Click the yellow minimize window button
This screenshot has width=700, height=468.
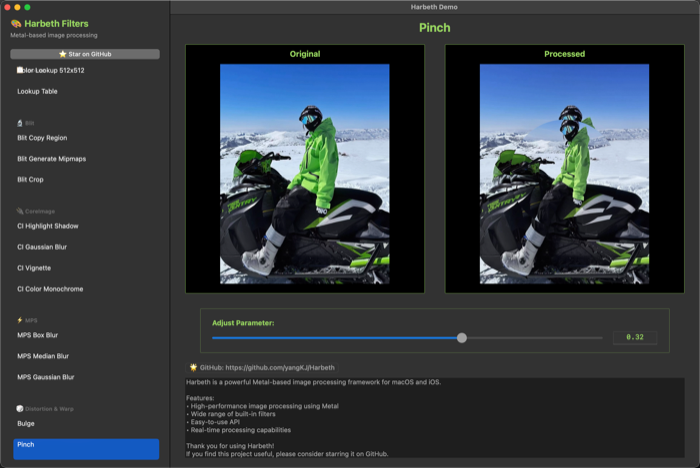click(x=17, y=7)
